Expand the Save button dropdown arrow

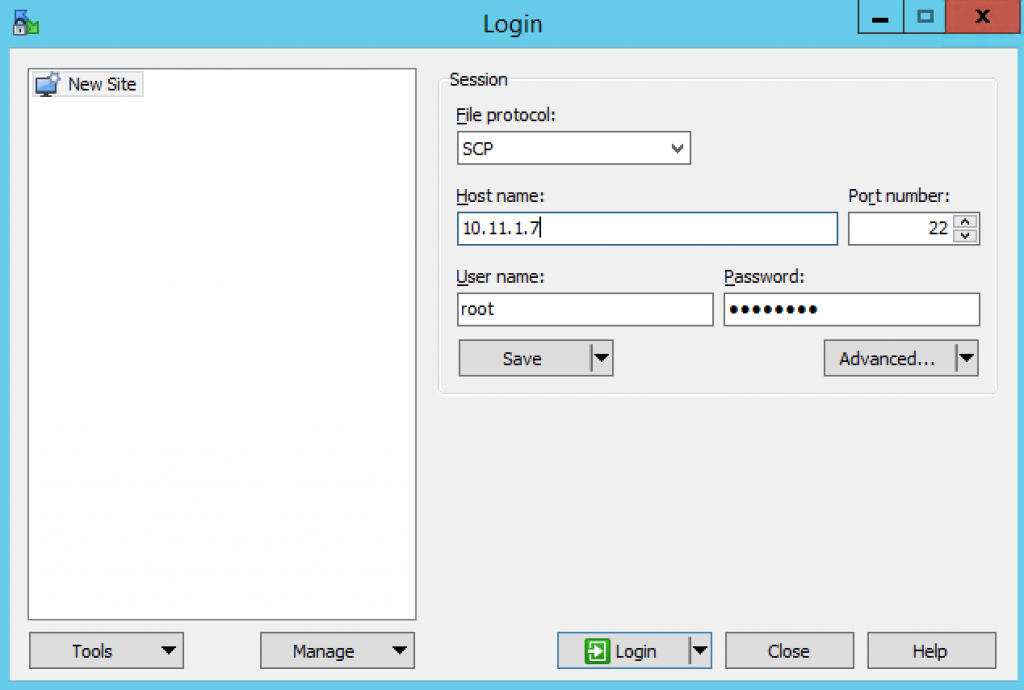point(601,358)
